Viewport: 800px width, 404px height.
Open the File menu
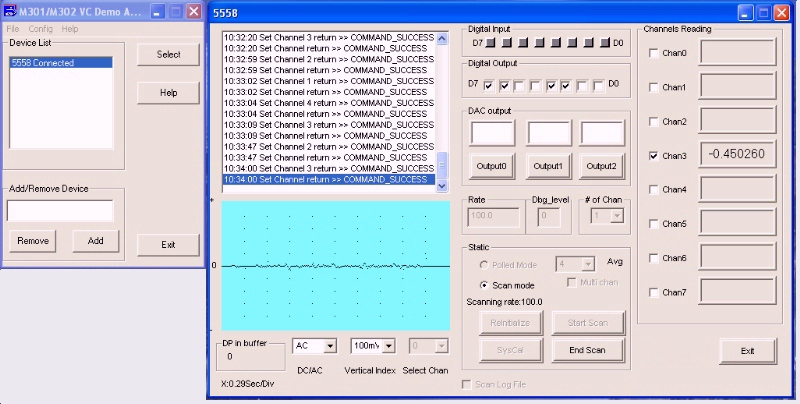coord(12,29)
